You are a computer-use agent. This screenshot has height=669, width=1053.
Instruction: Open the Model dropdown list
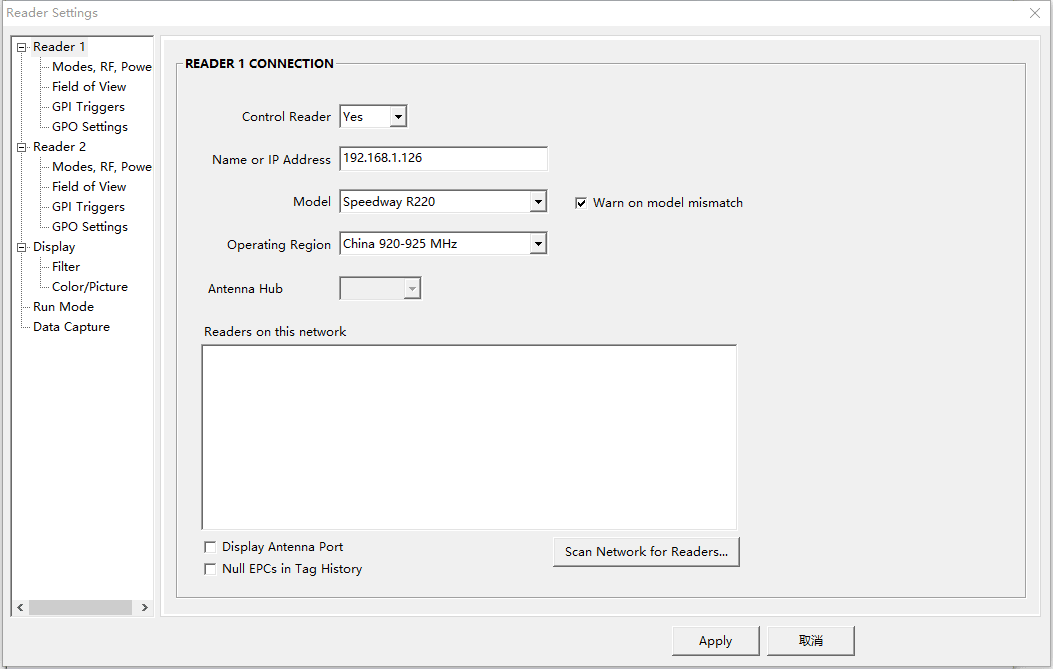(x=538, y=202)
